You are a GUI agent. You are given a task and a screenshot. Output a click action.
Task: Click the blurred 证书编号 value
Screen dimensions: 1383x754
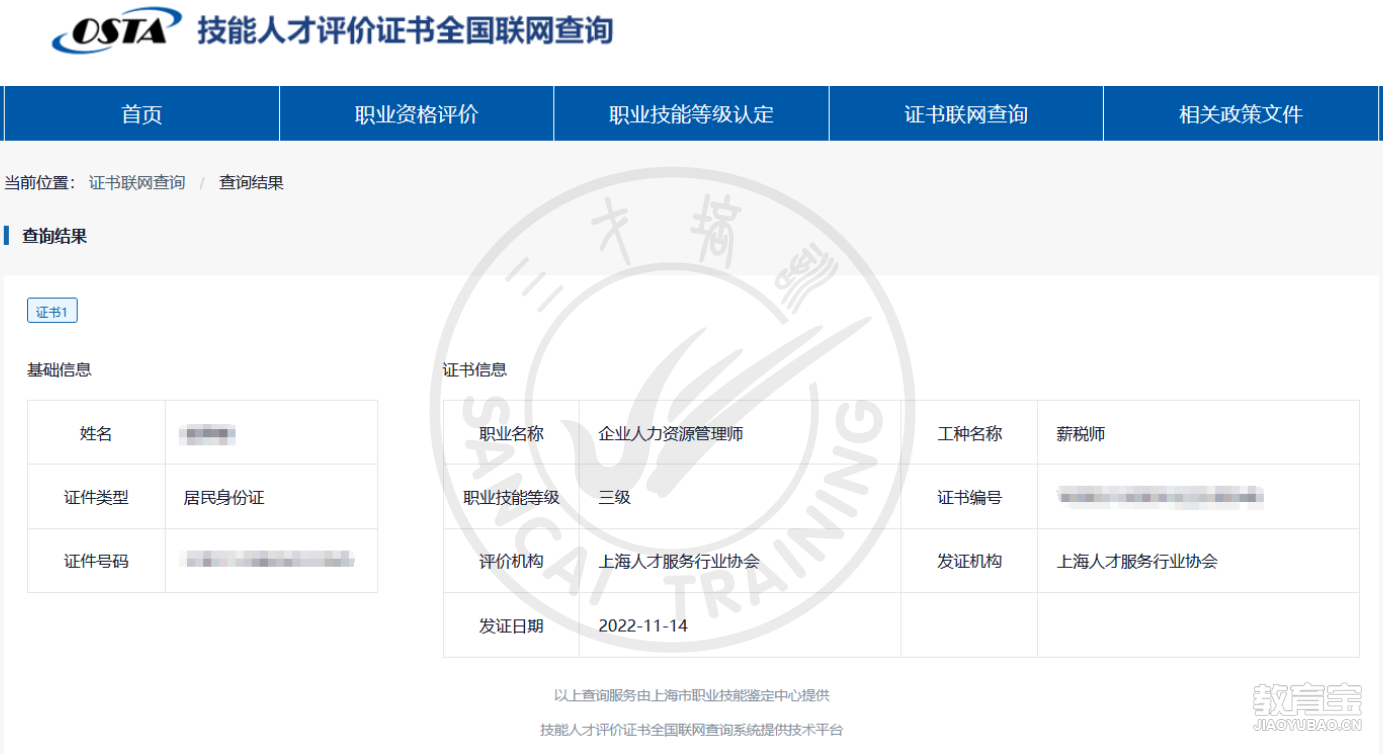click(1160, 496)
